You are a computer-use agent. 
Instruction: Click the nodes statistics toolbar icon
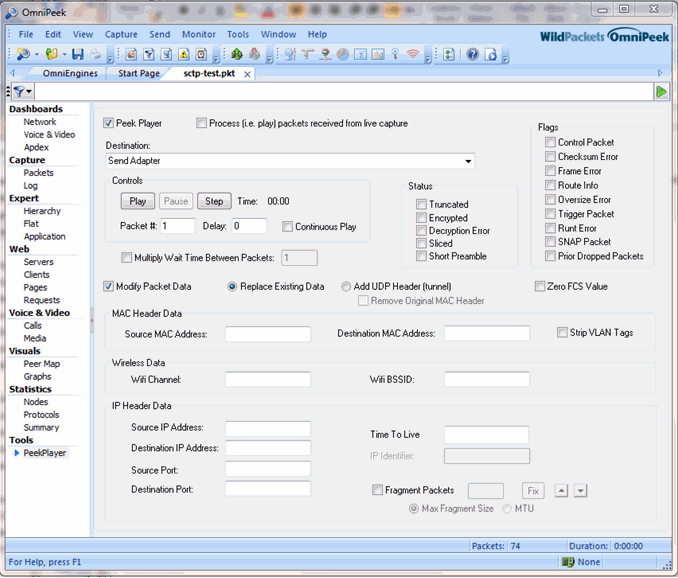coord(290,54)
